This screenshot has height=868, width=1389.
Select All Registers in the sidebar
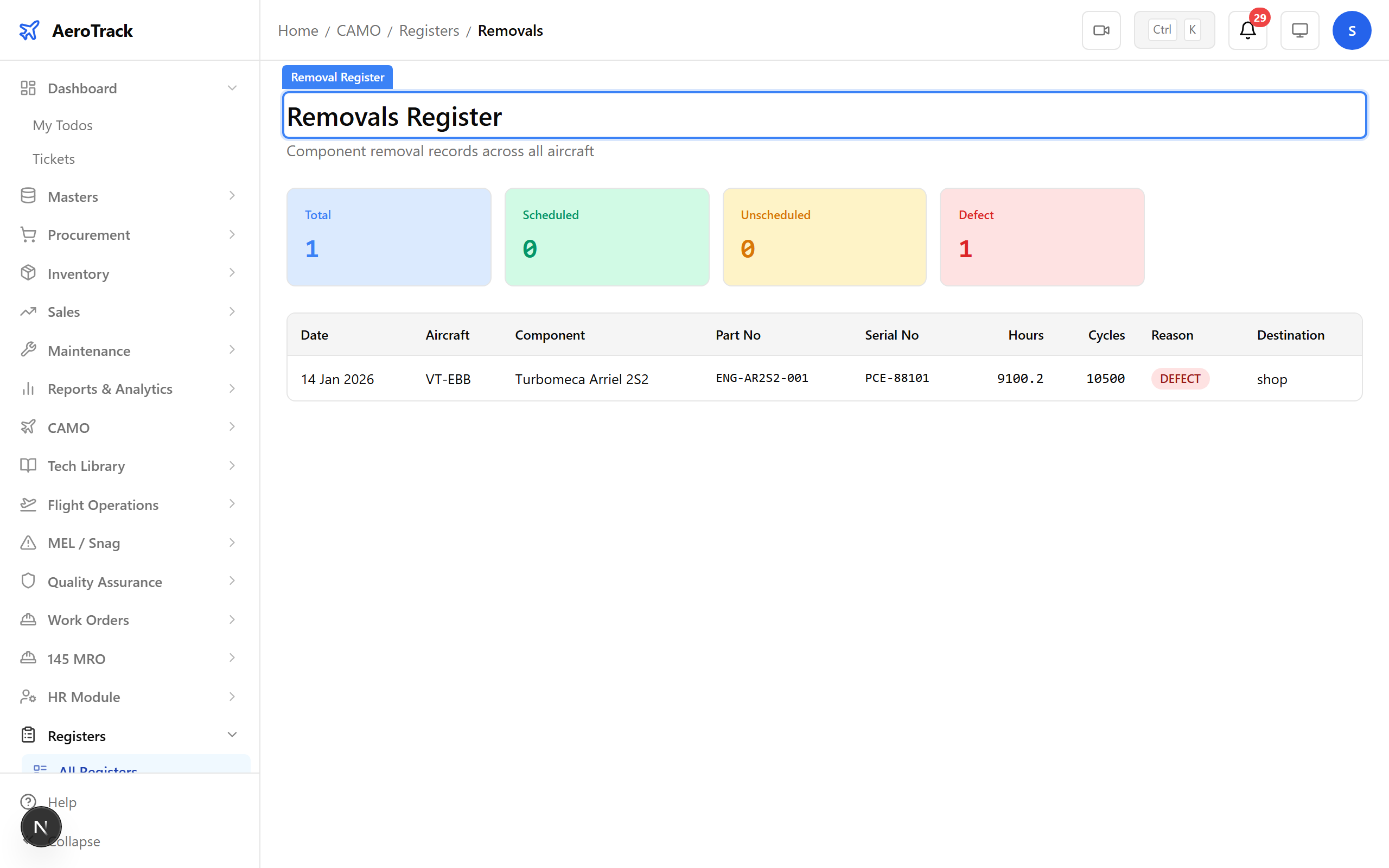(x=98, y=771)
